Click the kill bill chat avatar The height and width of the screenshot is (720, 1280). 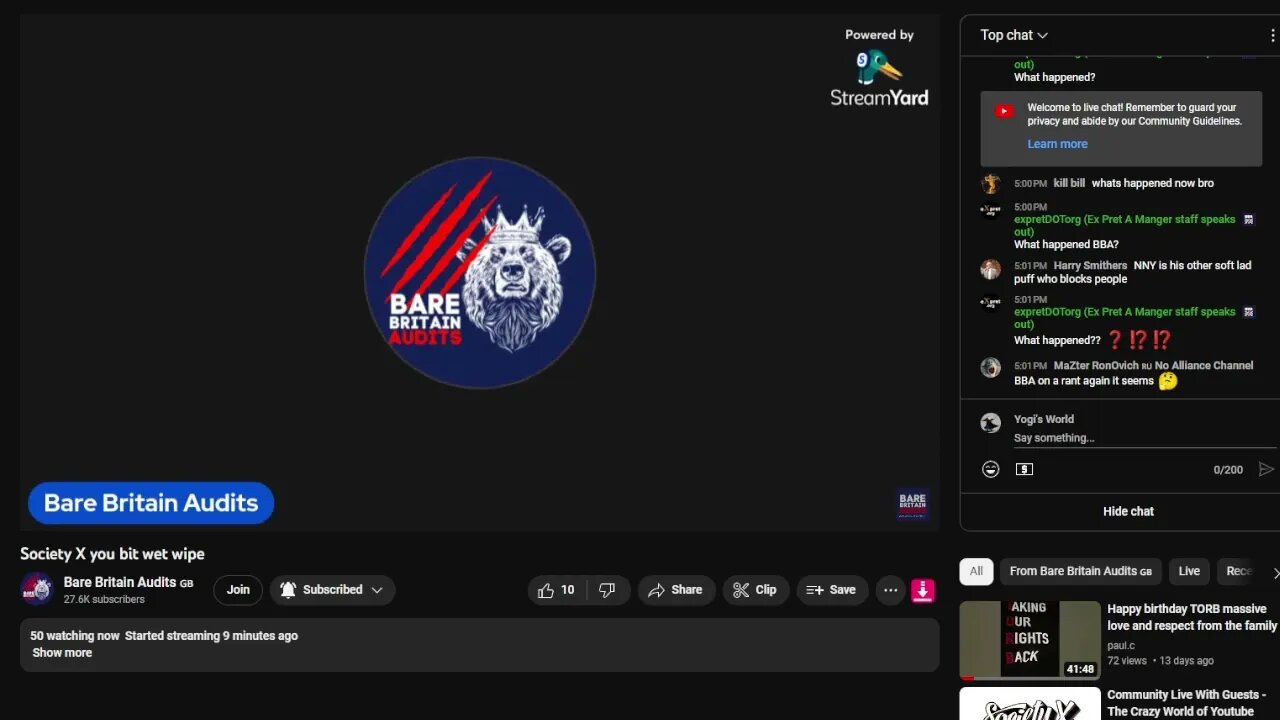coord(991,184)
